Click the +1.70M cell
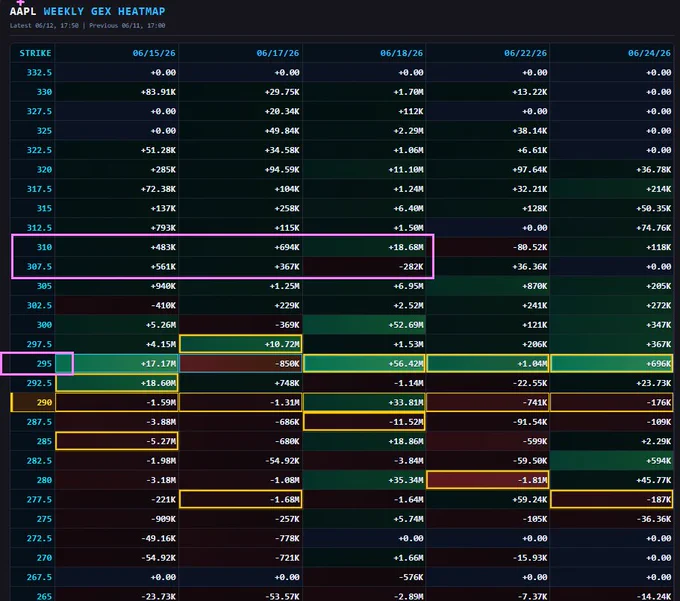The height and width of the screenshot is (601, 680). tap(364, 92)
